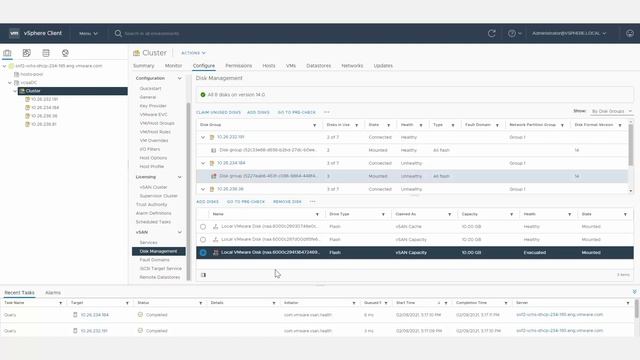Viewport: 640px width, 360px height.
Task: Click the smiley feedback icon
Action: tap(630, 33)
